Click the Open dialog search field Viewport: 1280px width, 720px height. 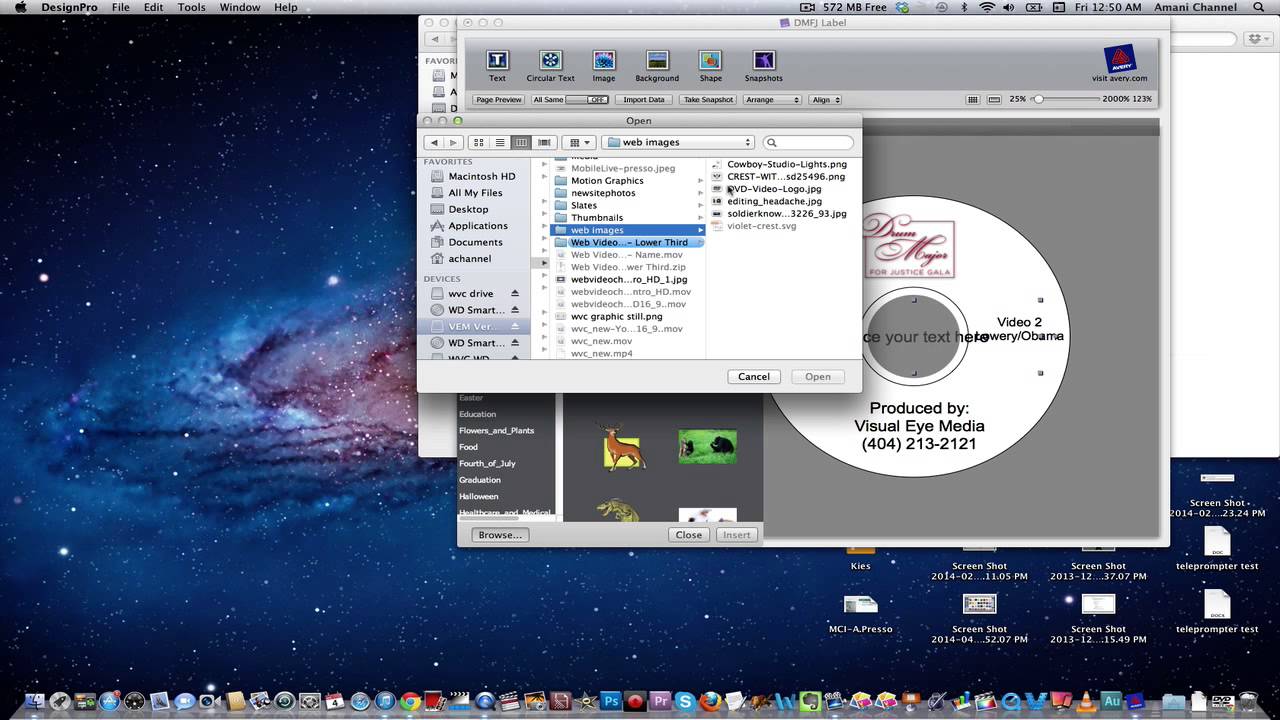pos(808,143)
